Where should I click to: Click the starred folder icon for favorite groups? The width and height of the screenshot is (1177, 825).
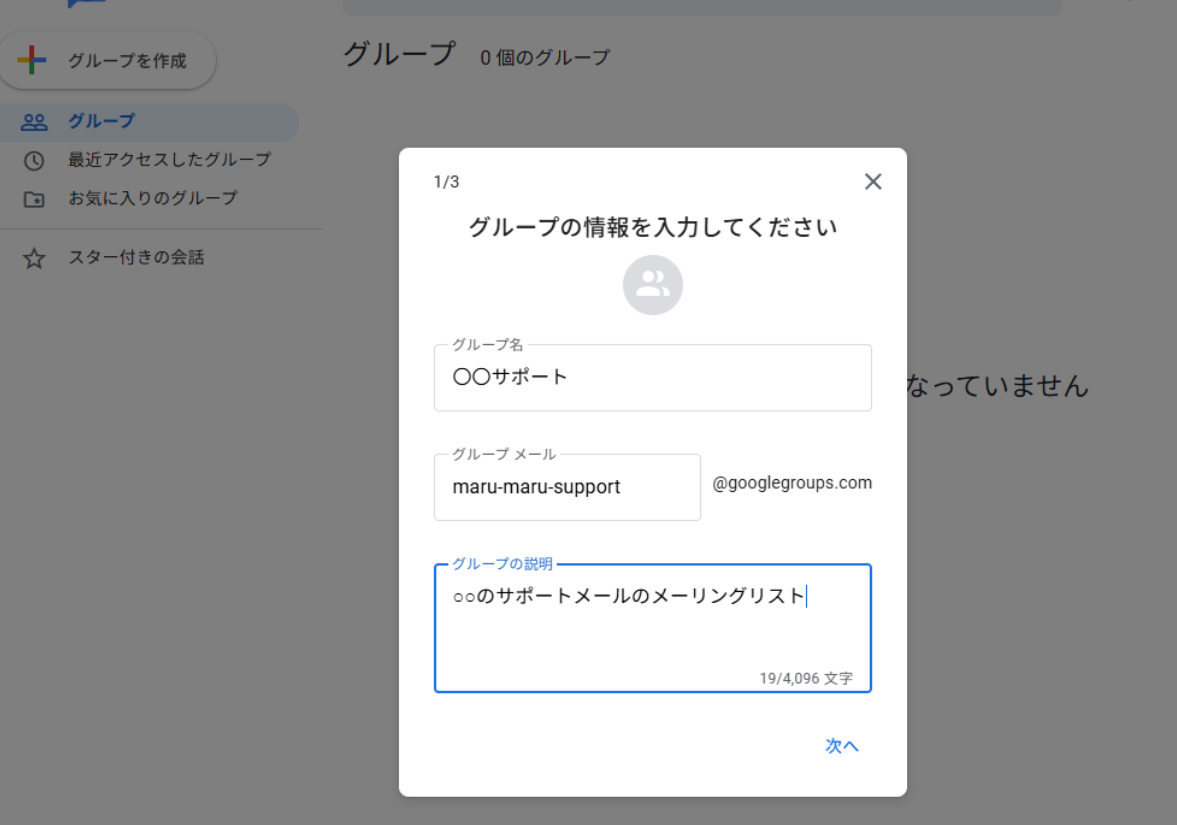click(34, 199)
